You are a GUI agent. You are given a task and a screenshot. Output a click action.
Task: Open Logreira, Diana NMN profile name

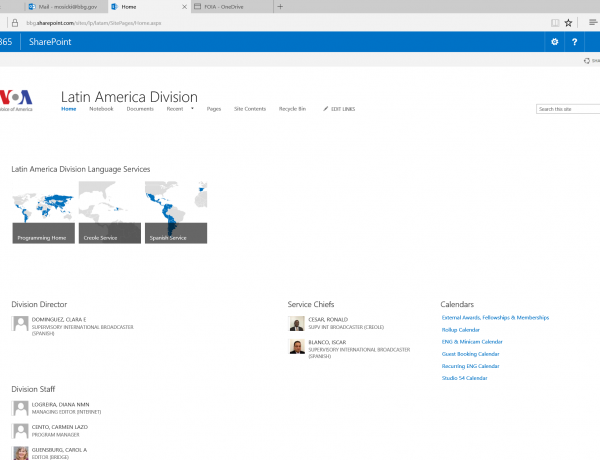[x=60, y=405]
